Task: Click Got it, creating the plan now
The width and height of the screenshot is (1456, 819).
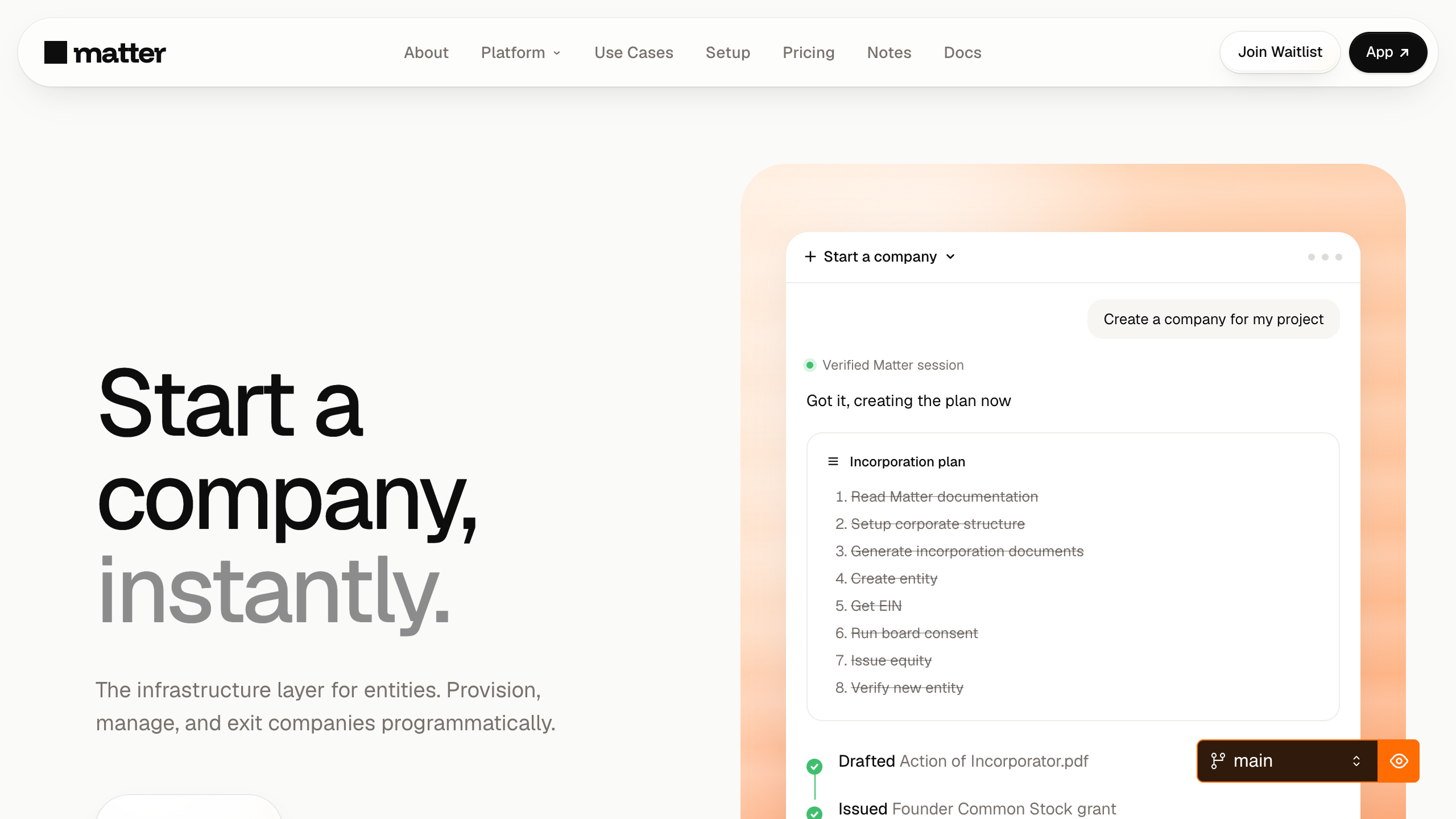Action: click(909, 401)
